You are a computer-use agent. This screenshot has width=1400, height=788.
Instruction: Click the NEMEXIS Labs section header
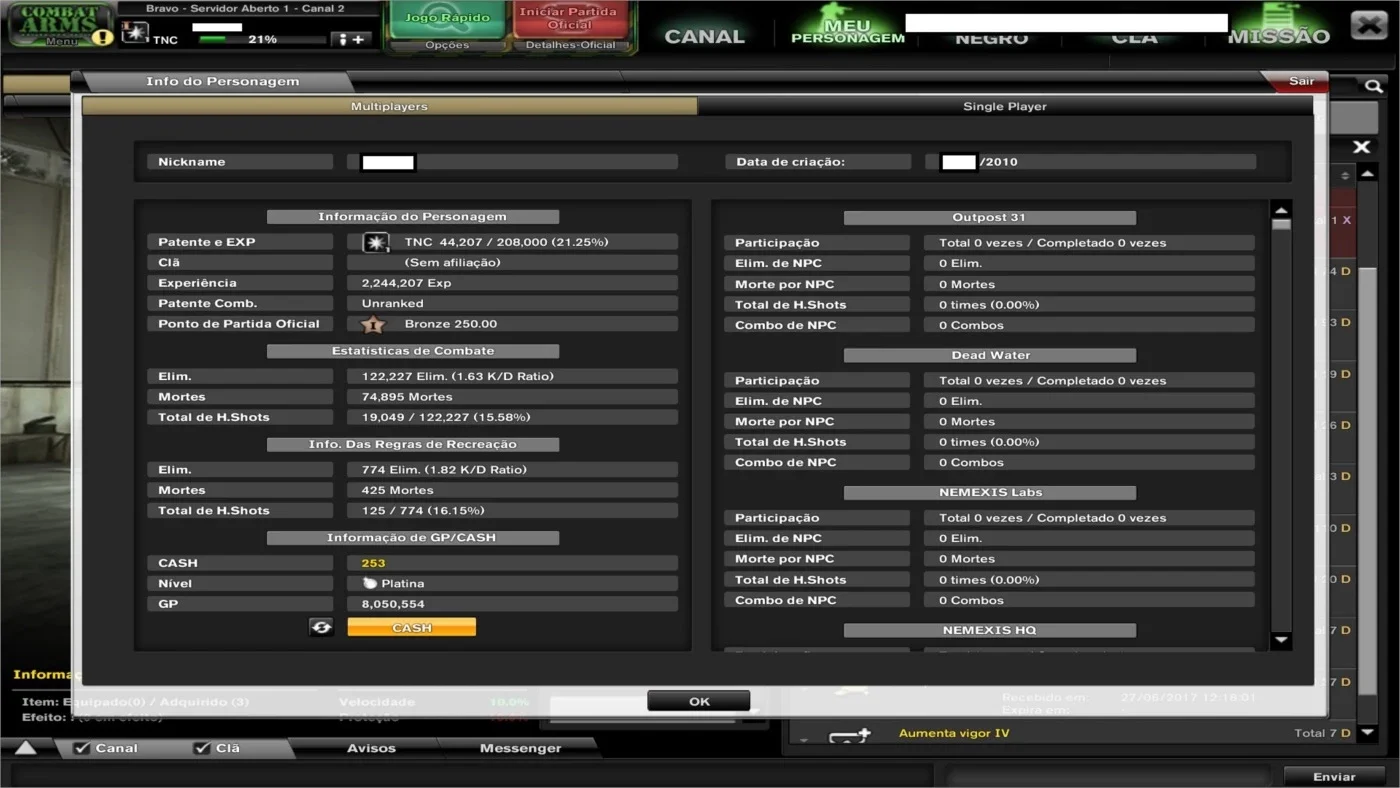(990, 492)
